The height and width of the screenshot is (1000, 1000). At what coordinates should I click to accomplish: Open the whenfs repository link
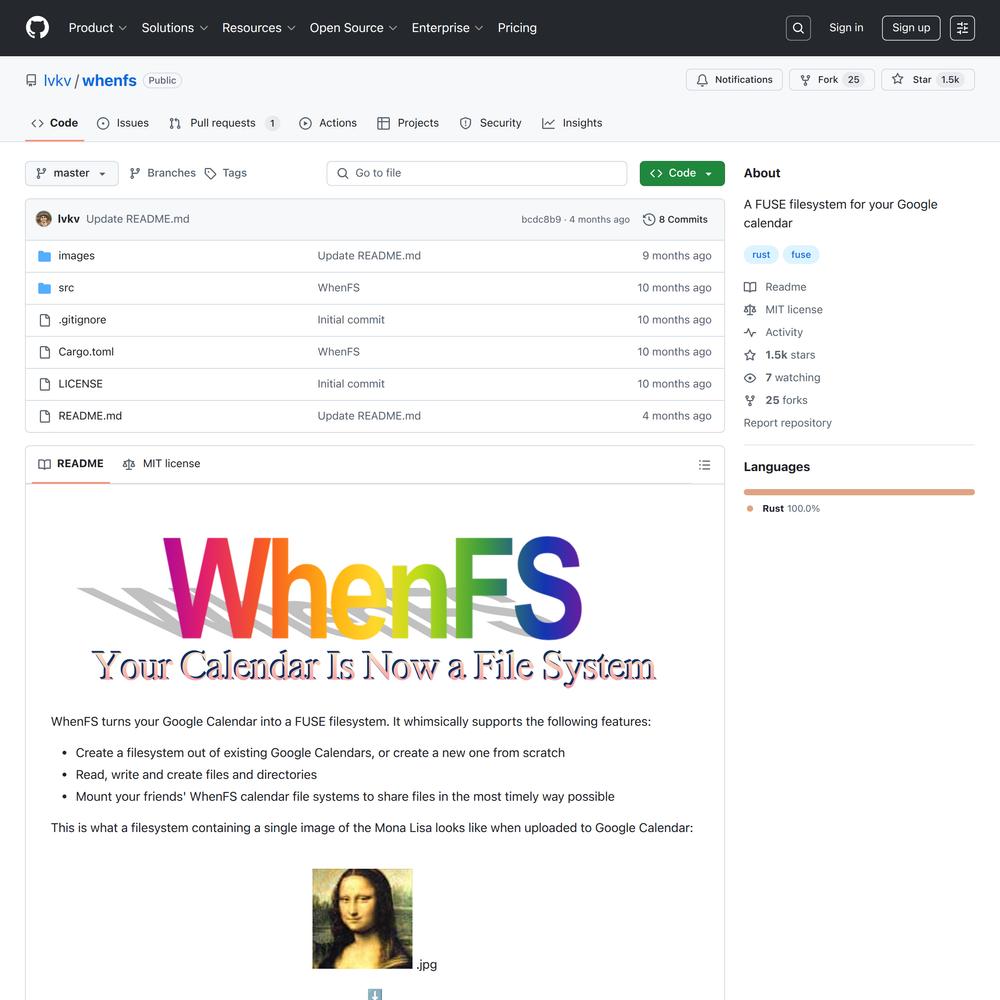(109, 80)
